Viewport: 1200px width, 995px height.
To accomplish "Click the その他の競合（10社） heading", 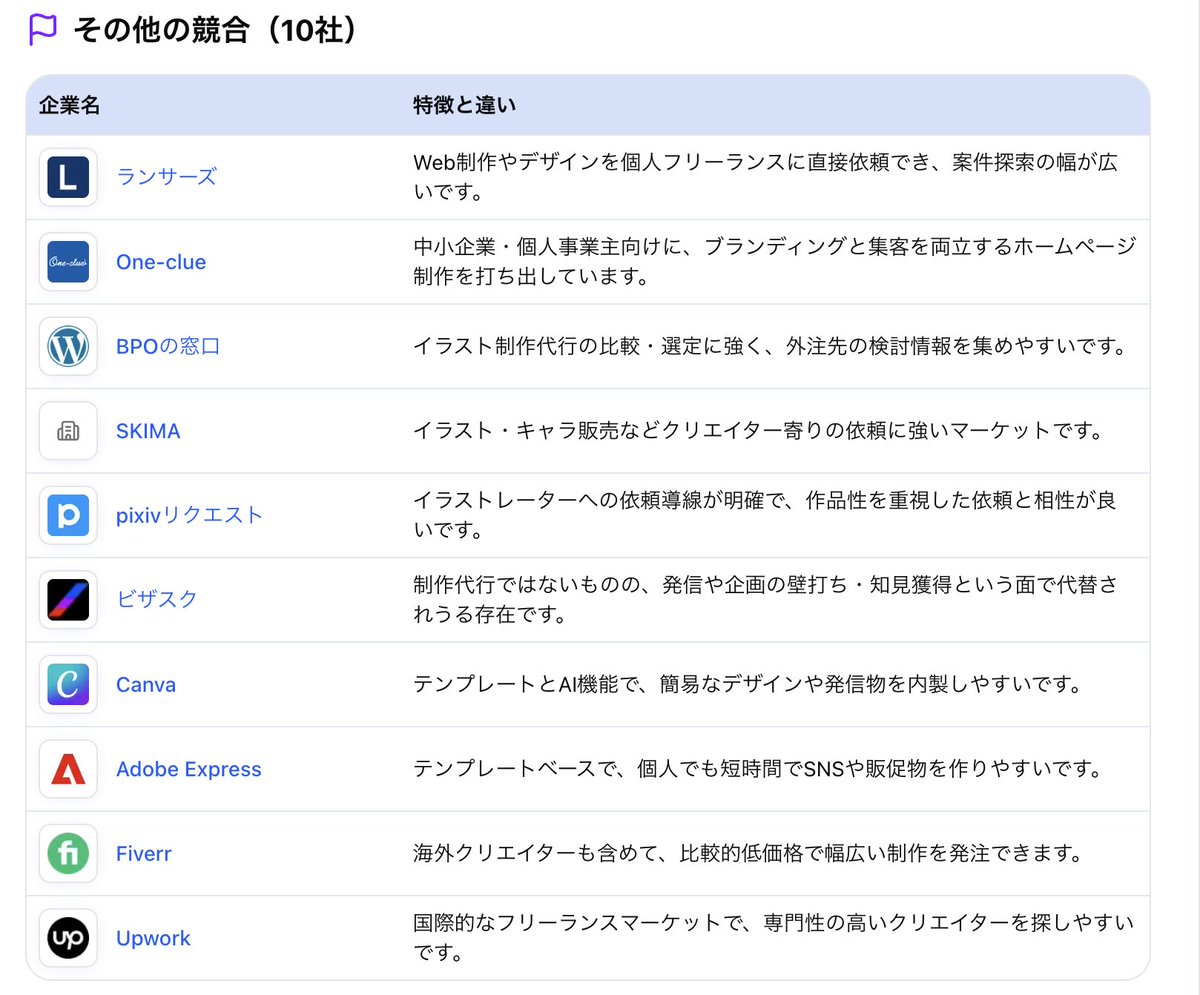I will (x=216, y=30).
